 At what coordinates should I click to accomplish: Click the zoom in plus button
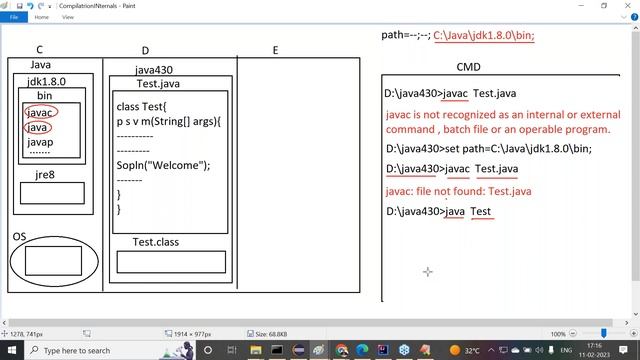tap(633, 333)
